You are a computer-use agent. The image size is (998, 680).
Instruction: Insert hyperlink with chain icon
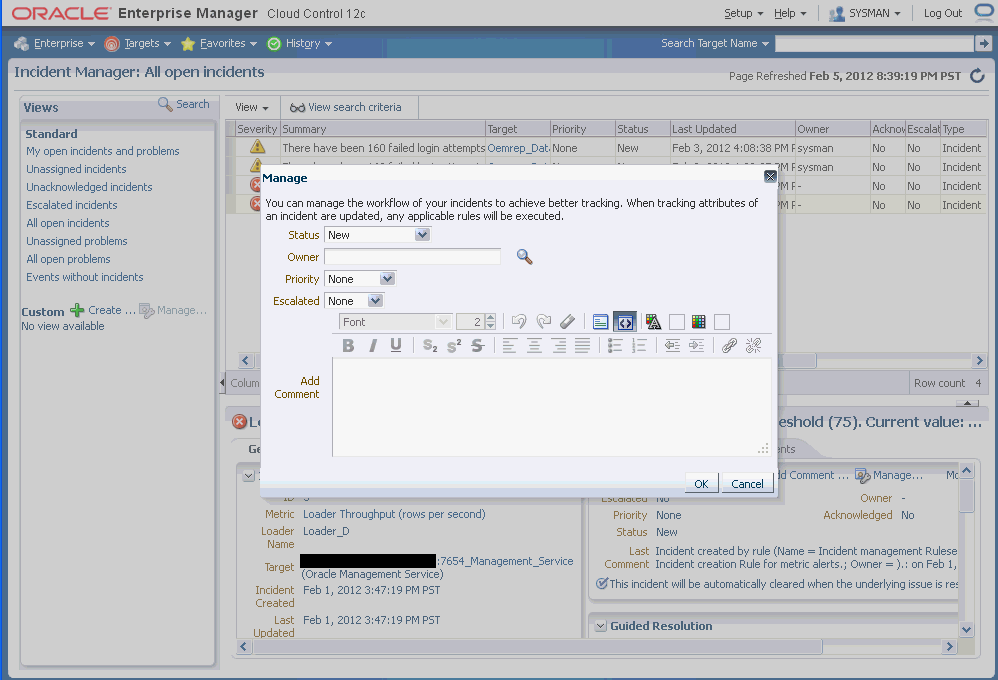729,346
